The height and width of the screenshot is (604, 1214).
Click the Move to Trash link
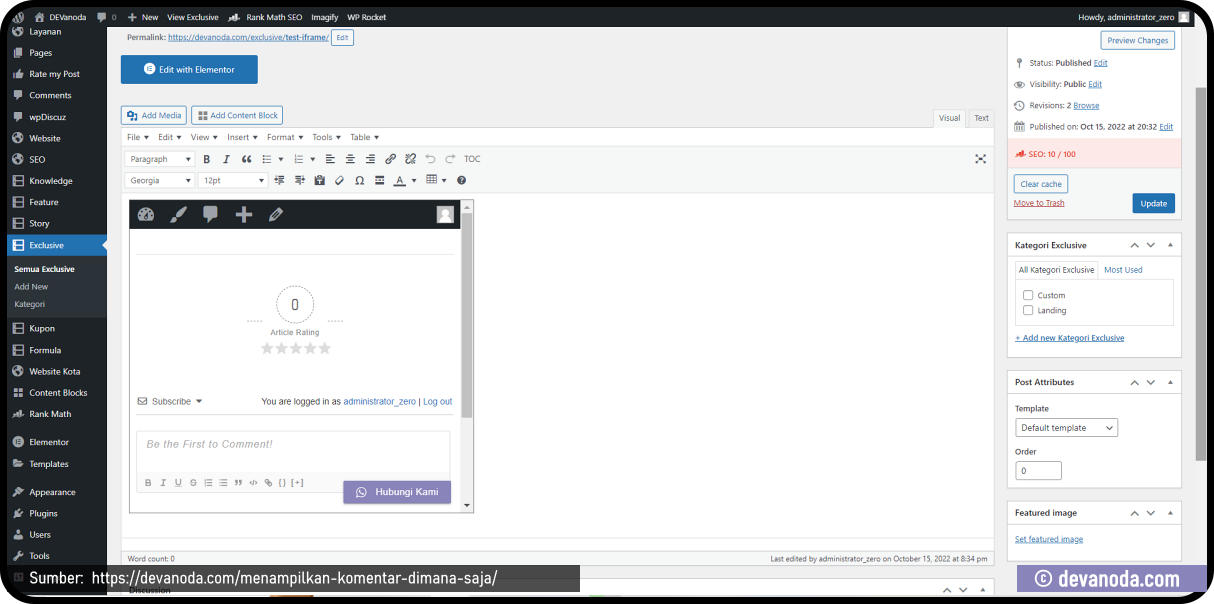[1039, 203]
